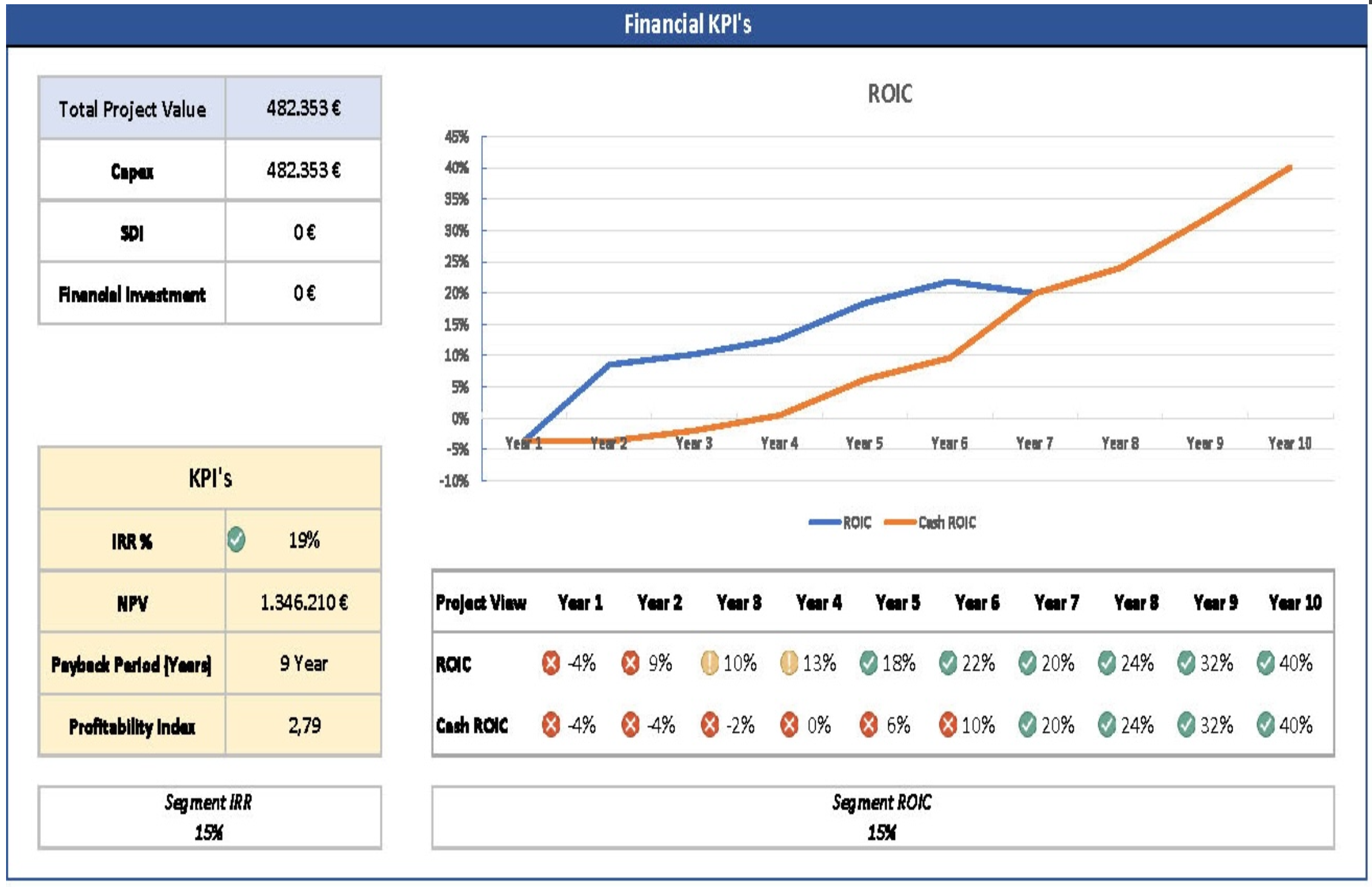The width and height of the screenshot is (1372, 887).
Task: Click the yellow warning icon for ROIC Year 3
Action: pyautogui.click(x=709, y=663)
